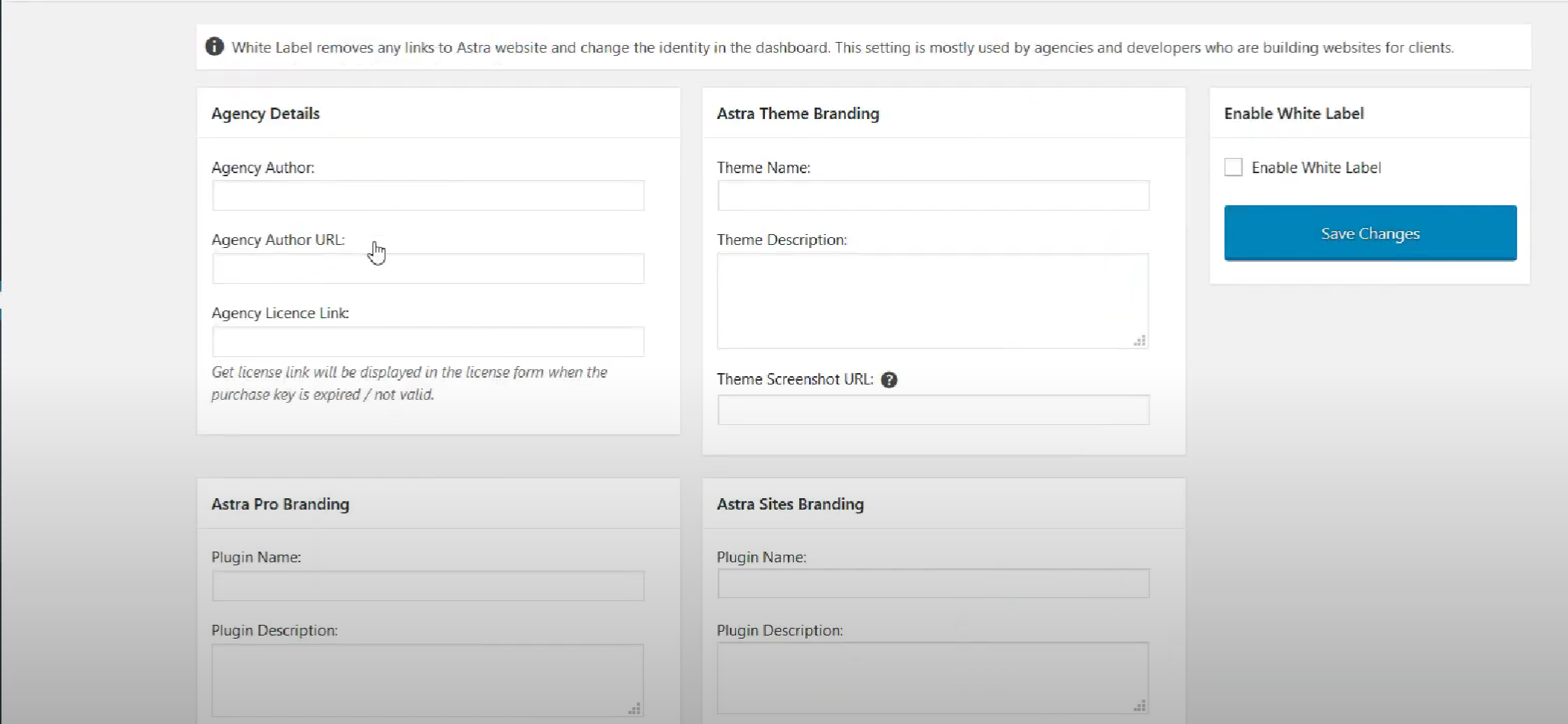Click the Astra Sites Plugin Description resize handle
This screenshot has height=724, width=1568.
[1139, 706]
